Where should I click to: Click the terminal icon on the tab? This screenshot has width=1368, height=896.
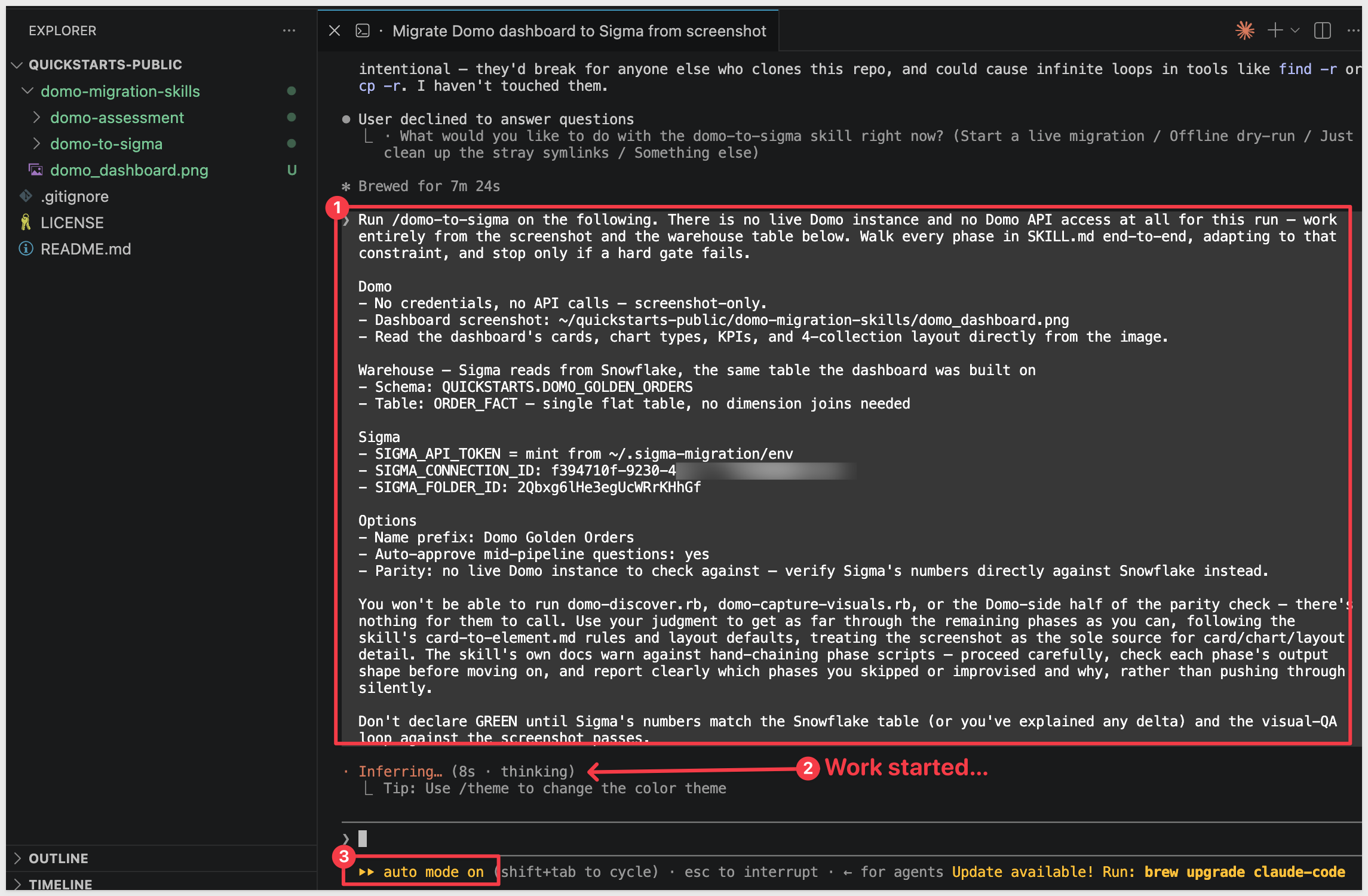(363, 30)
